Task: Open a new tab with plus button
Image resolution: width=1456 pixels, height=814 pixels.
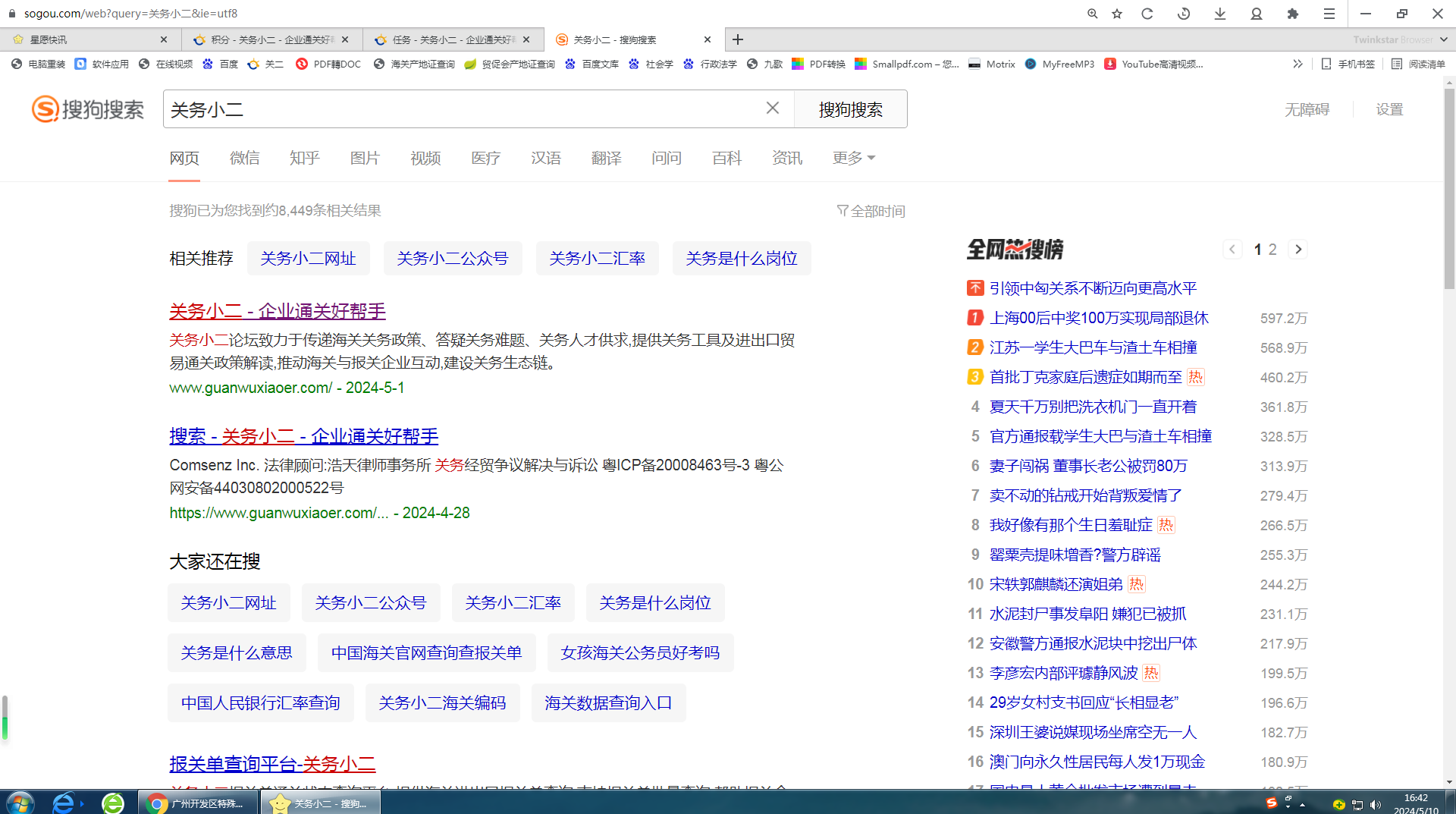Action: point(738,39)
